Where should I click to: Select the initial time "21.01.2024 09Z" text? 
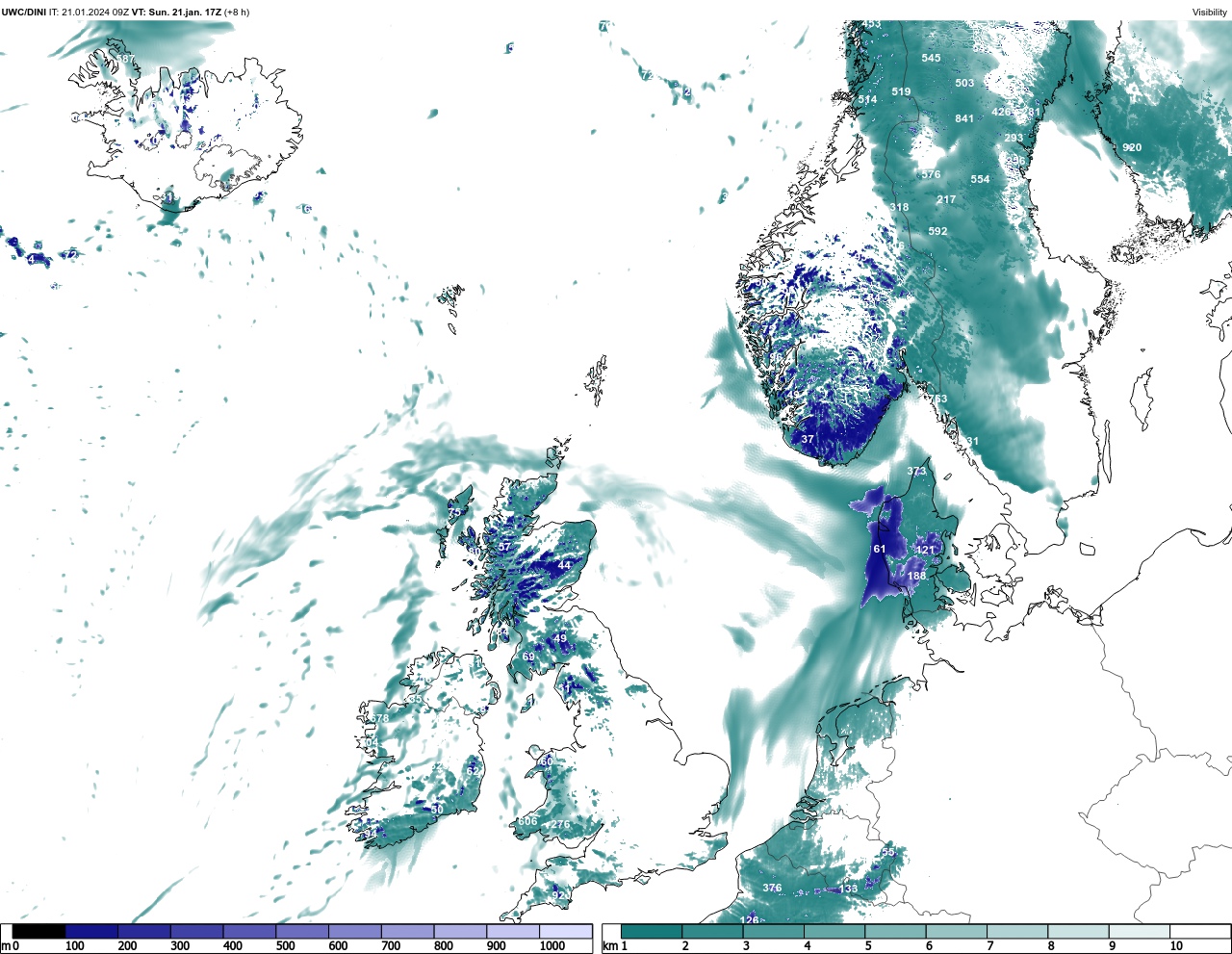95,12
